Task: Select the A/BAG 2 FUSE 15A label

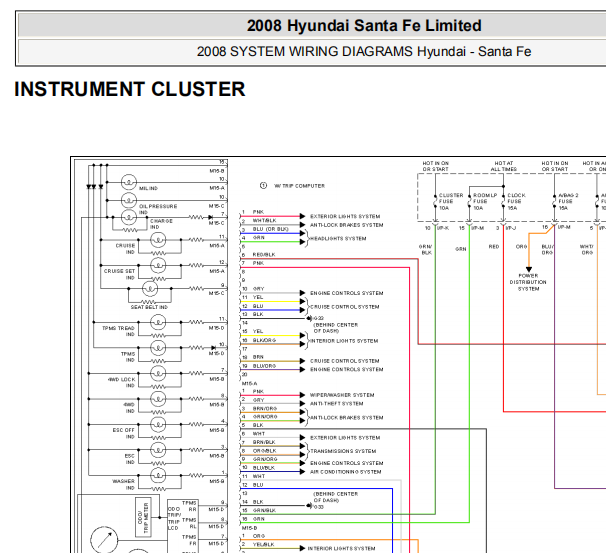Action: pyautogui.click(x=568, y=202)
